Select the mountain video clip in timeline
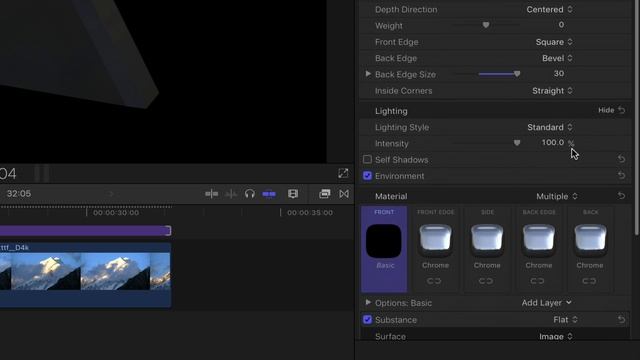Image resolution: width=640 pixels, height=360 pixels. tap(85, 275)
